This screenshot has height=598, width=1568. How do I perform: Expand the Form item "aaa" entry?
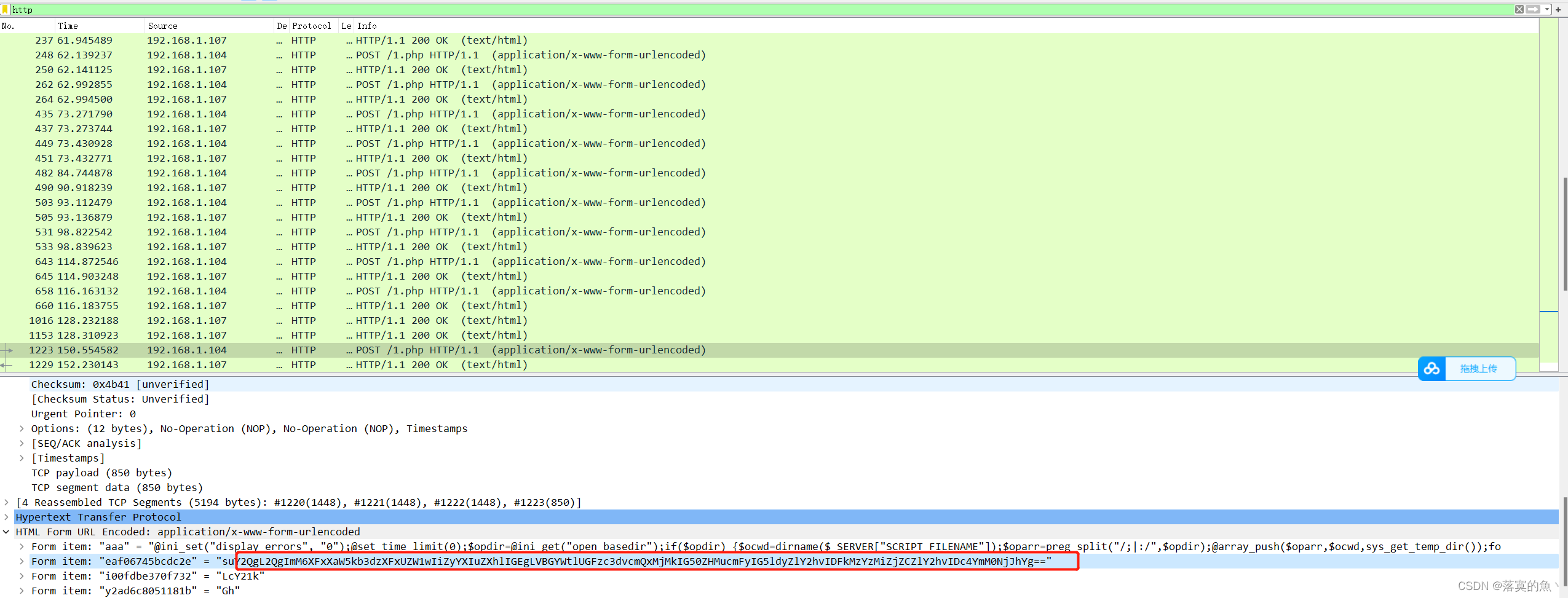click(x=22, y=546)
